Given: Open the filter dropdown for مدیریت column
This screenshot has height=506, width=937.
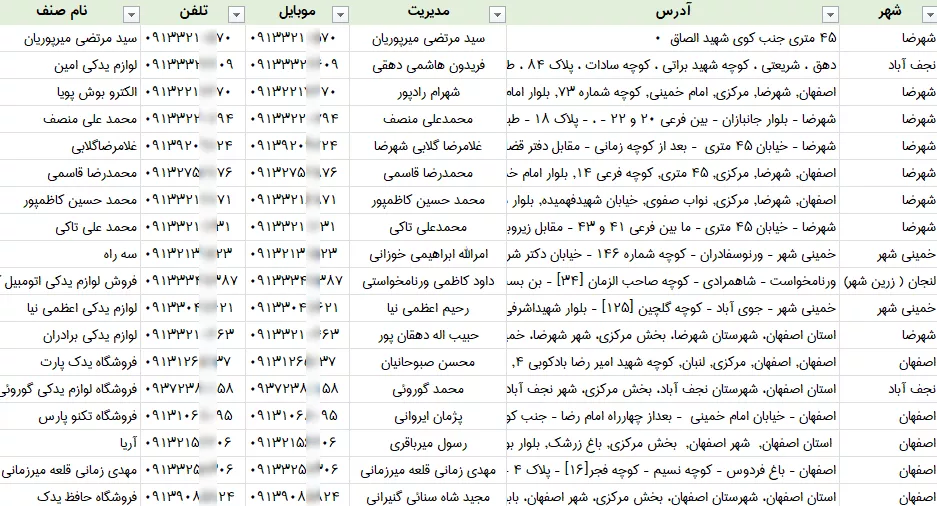Looking at the screenshot, I should 497,14.
